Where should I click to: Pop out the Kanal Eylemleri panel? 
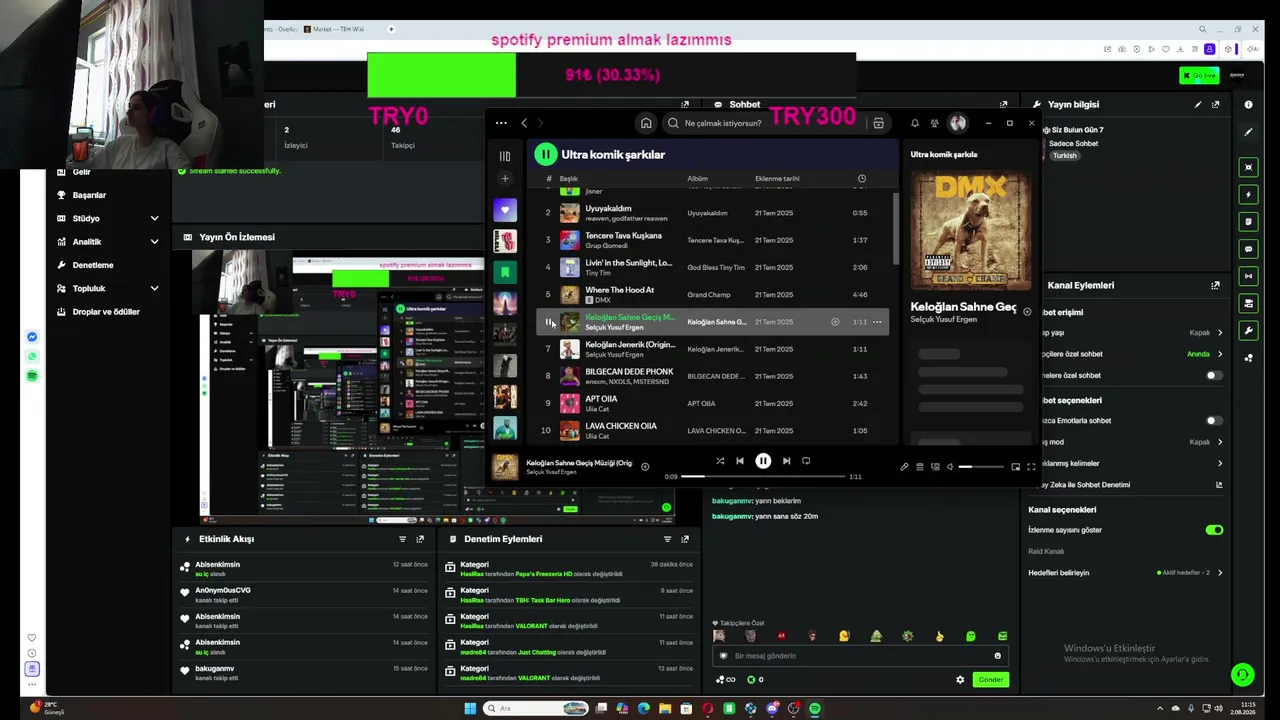pyautogui.click(x=1216, y=285)
